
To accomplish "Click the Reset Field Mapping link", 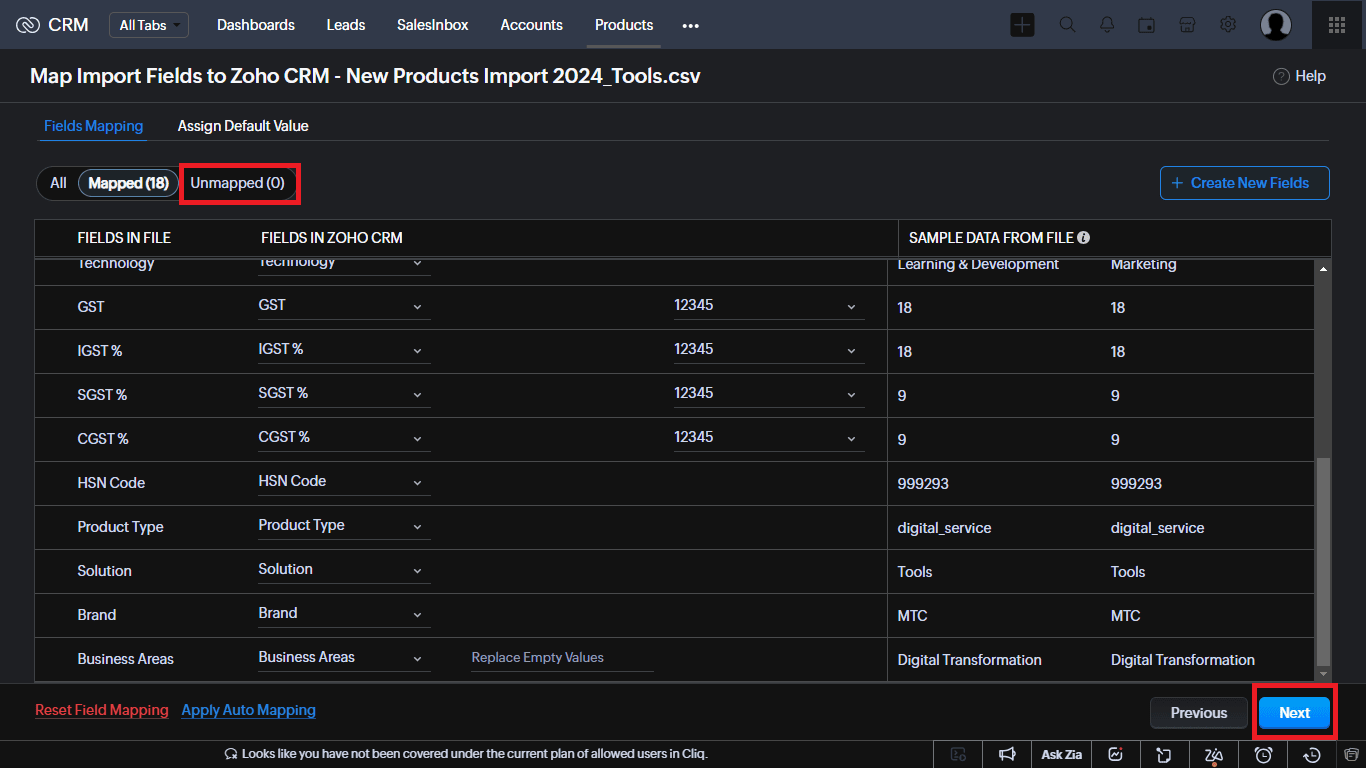I will [x=102, y=710].
